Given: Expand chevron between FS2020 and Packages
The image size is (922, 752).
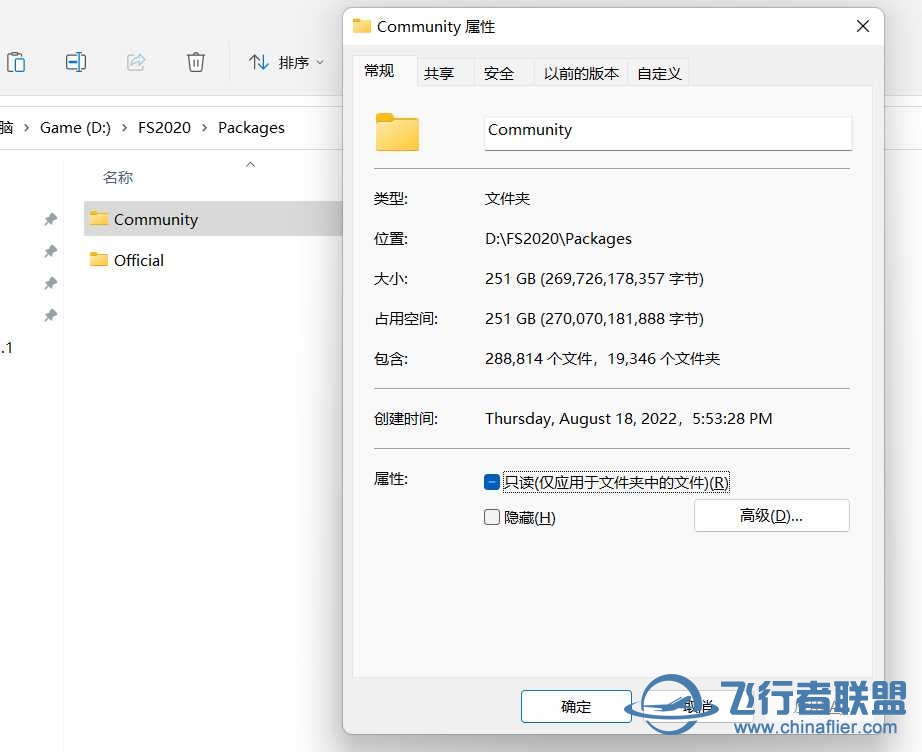Looking at the screenshot, I should click(x=205, y=128).
